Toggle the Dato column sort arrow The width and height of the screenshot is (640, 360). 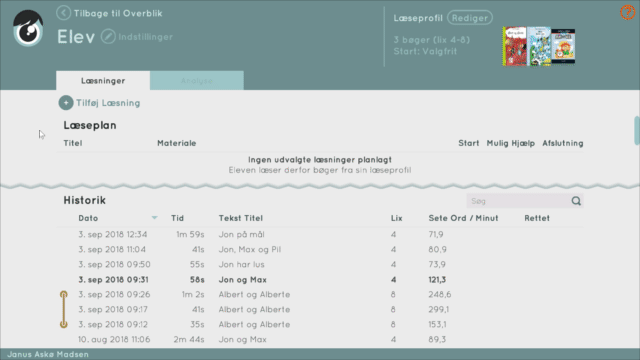(x=154, y=218)
